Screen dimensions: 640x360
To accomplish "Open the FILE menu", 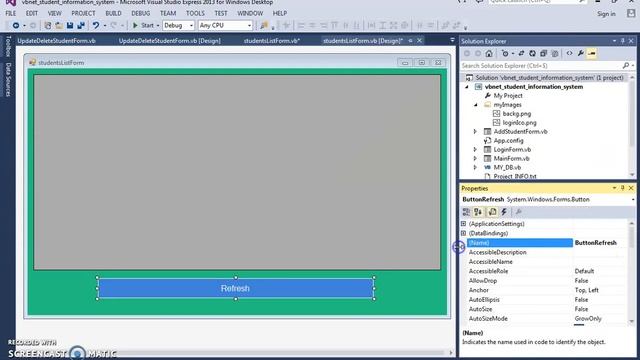I will click(11, 13).
